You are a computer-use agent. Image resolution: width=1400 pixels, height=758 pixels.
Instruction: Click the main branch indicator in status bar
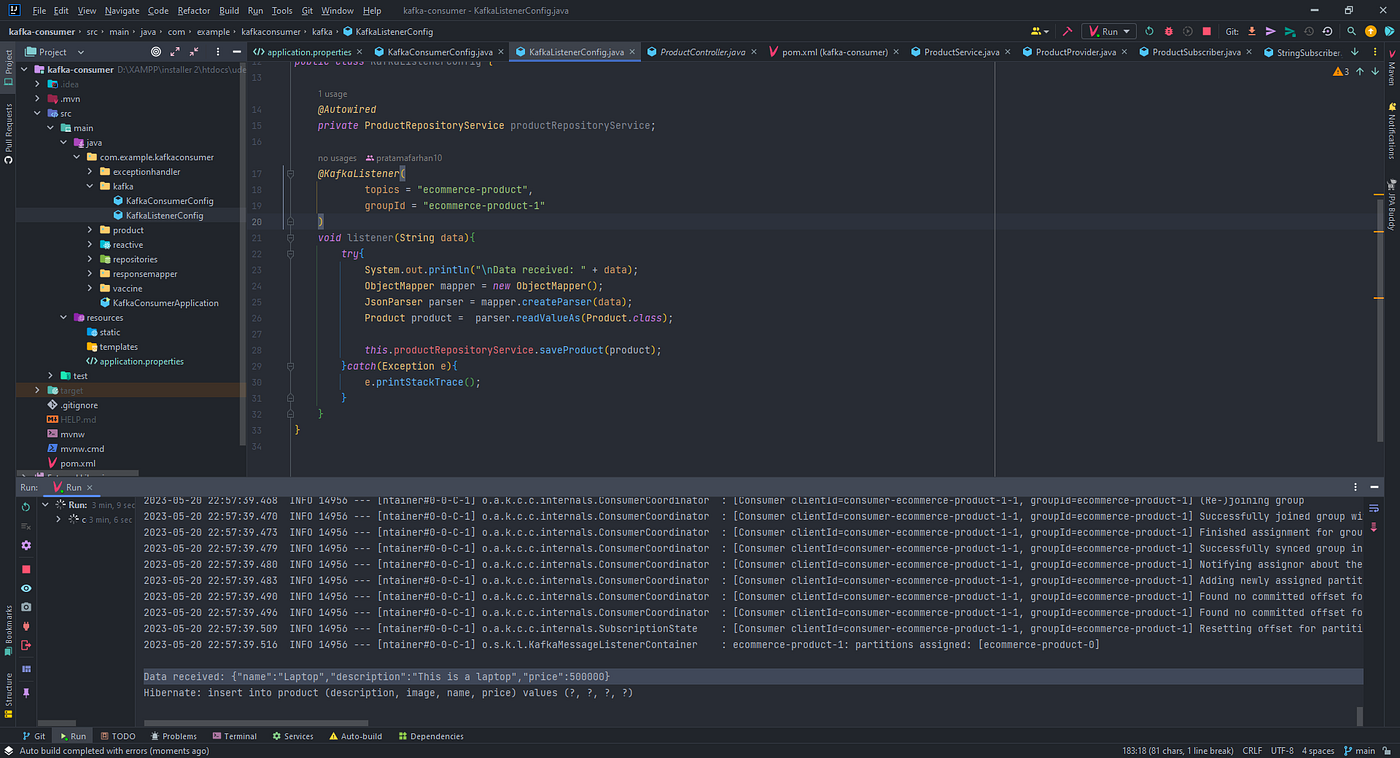[x=1360, y=750]
